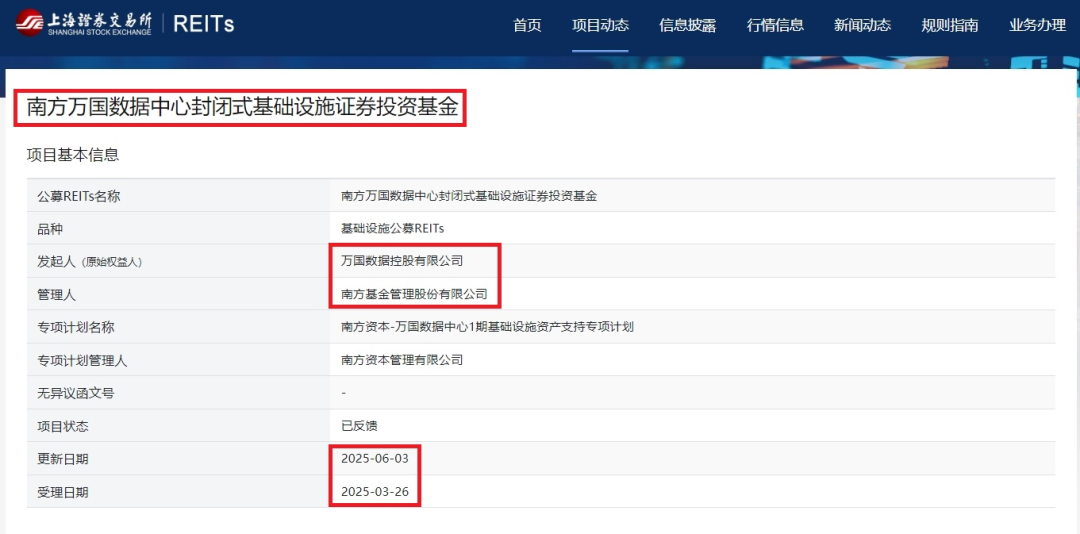The image size is (1080, 534).
Task: Click the REITs header title
Action: (203, 23)
